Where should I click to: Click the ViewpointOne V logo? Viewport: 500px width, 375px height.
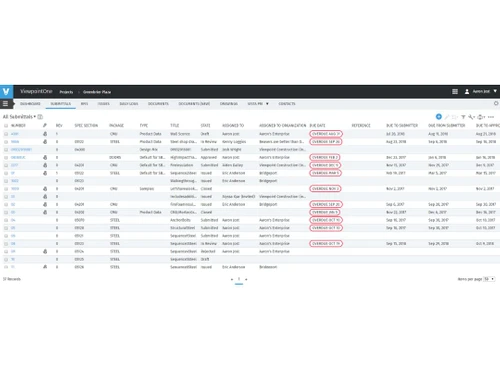[x=6, y=91]
